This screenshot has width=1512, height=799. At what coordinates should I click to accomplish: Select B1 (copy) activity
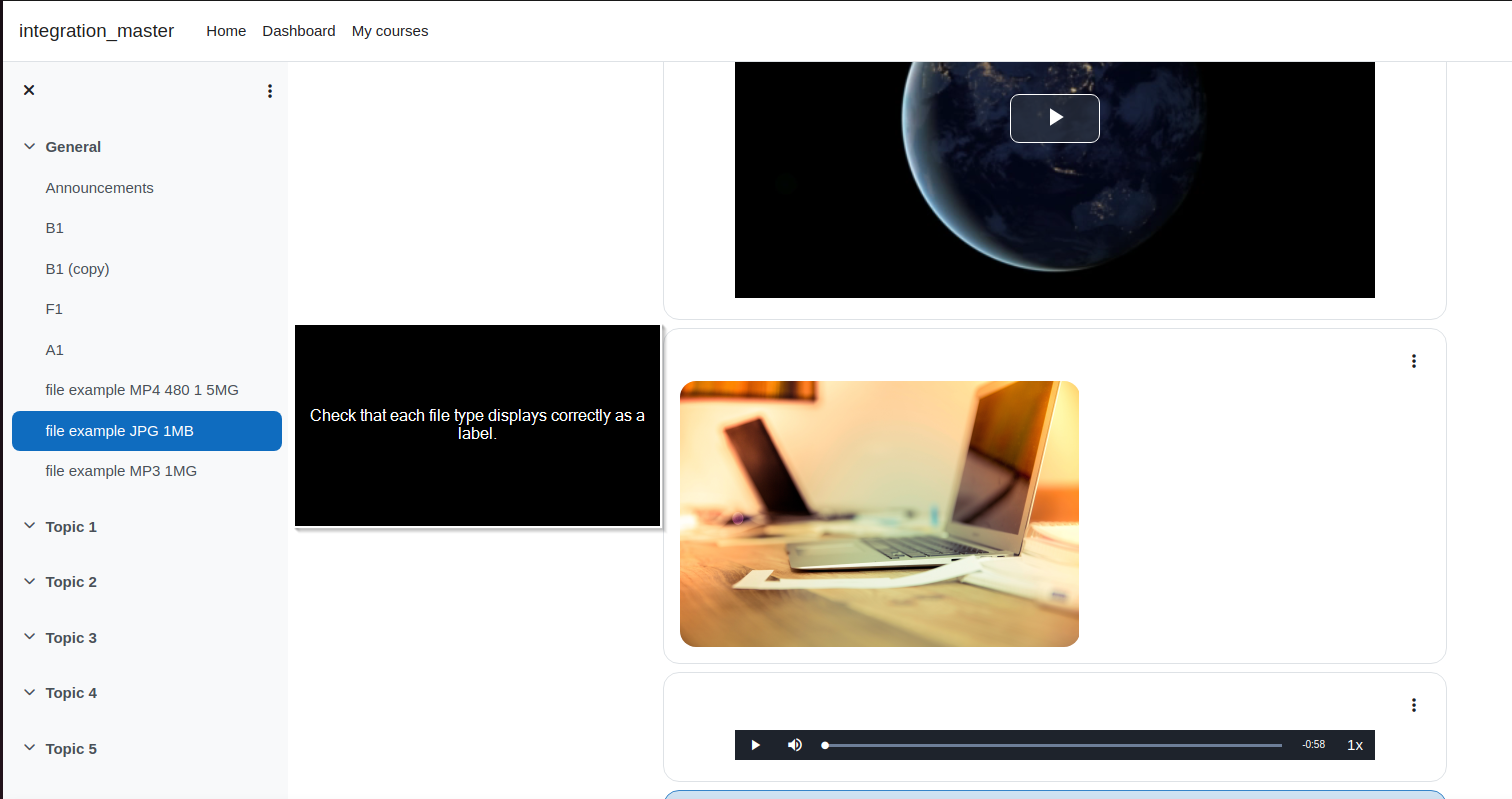(x=78, y=269)
